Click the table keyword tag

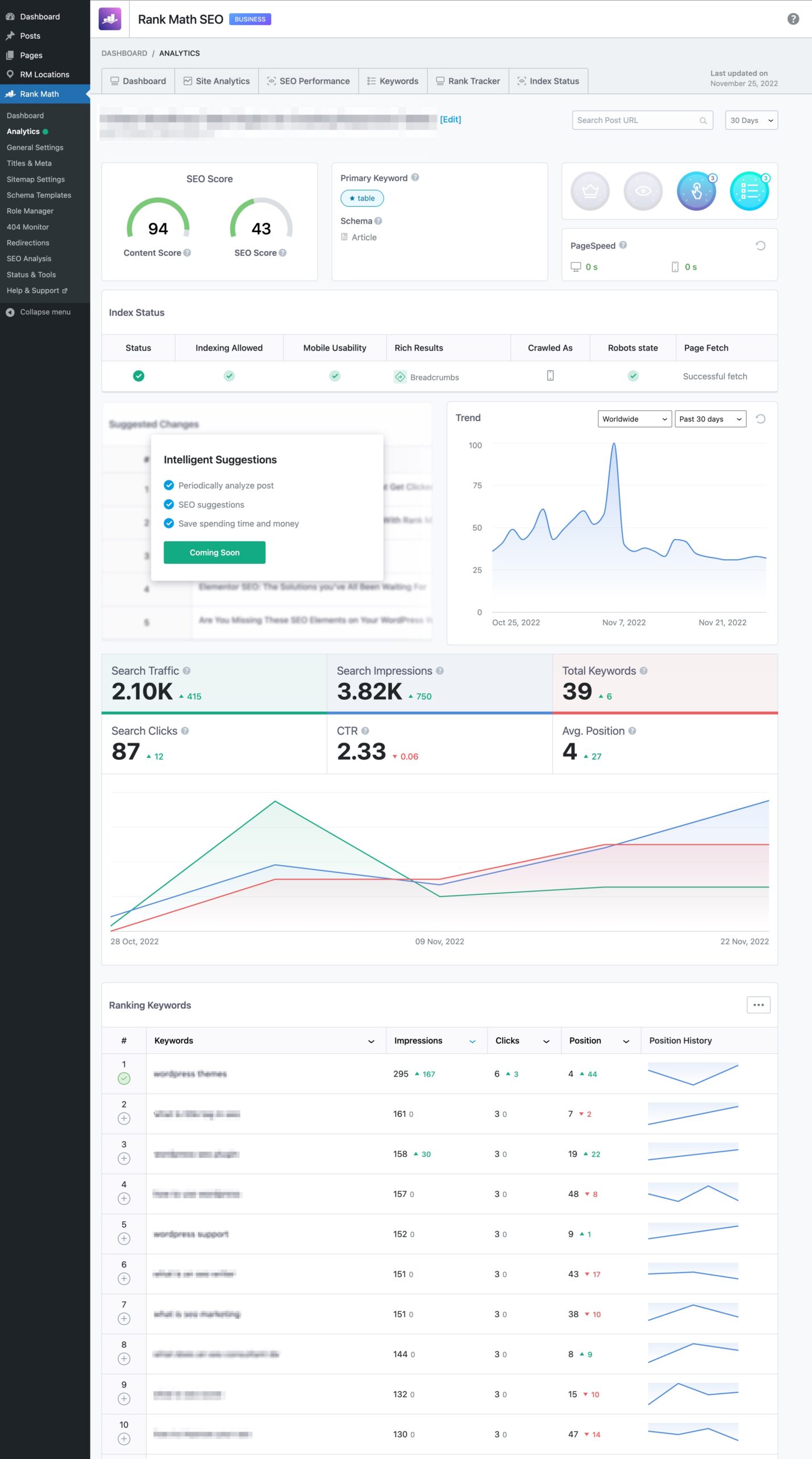[x=362, y=198]
